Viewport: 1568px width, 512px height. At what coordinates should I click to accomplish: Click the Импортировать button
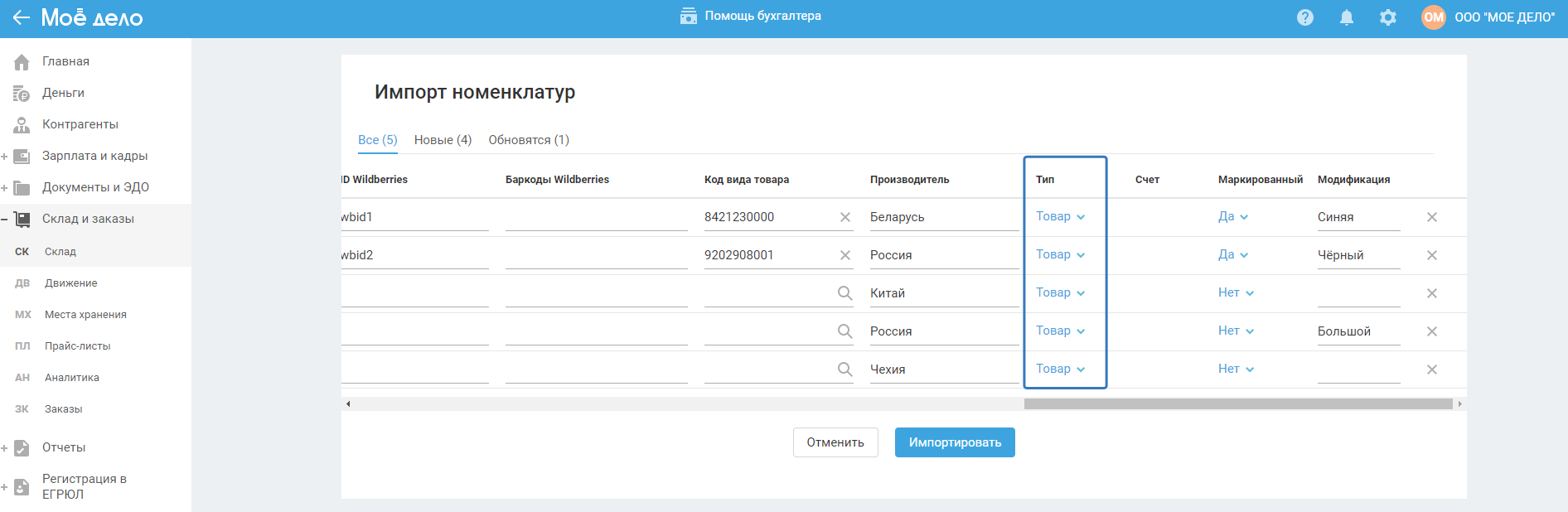click(x=955, y=442)
